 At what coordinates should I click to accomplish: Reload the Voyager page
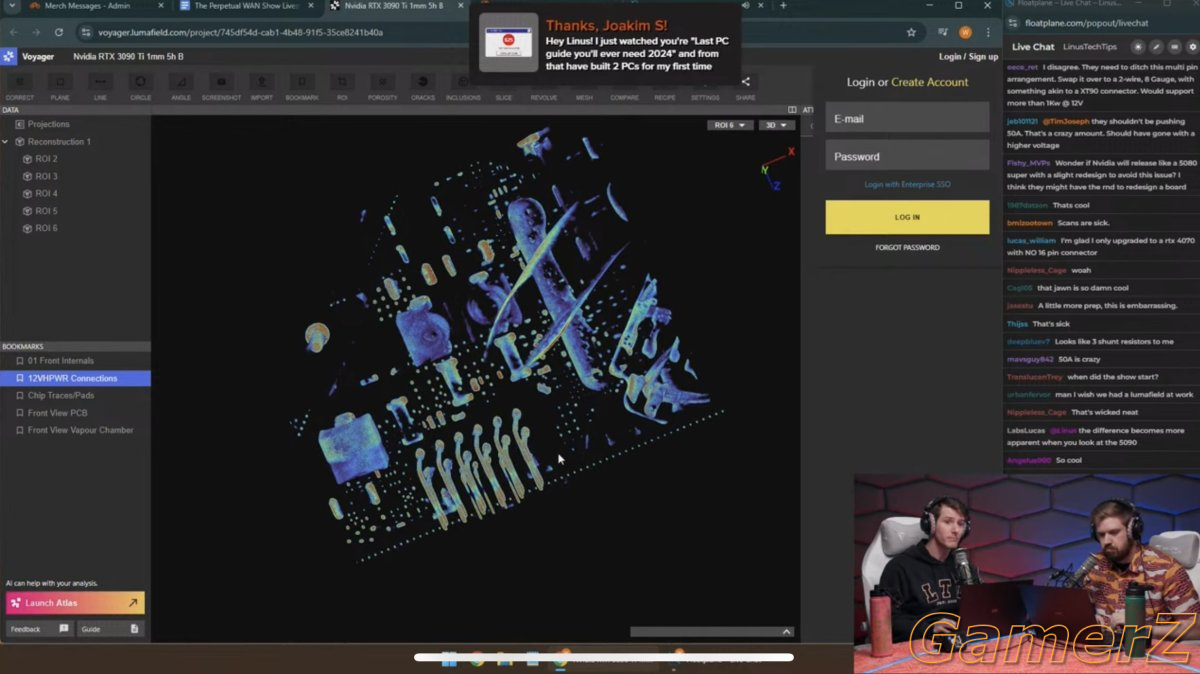tap(59, 32)
